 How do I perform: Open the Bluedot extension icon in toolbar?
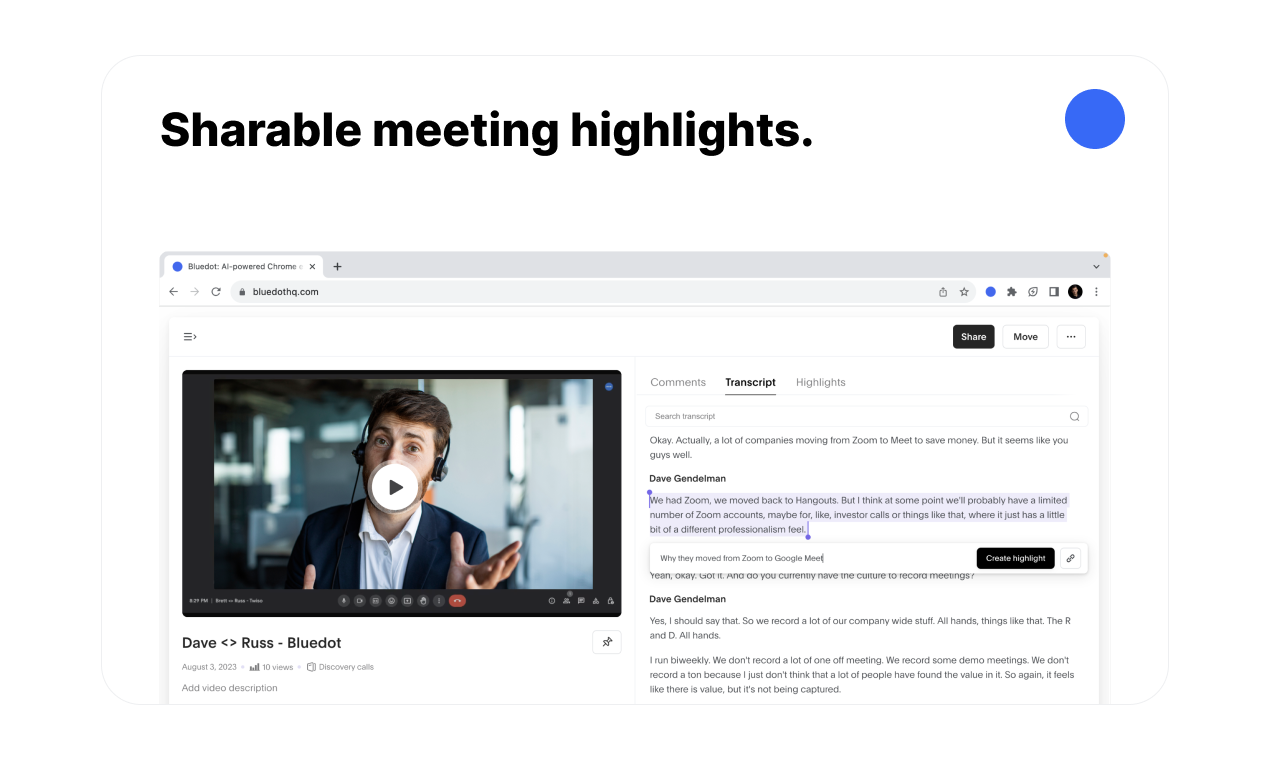pyautogui.click(x=990, y=292)
